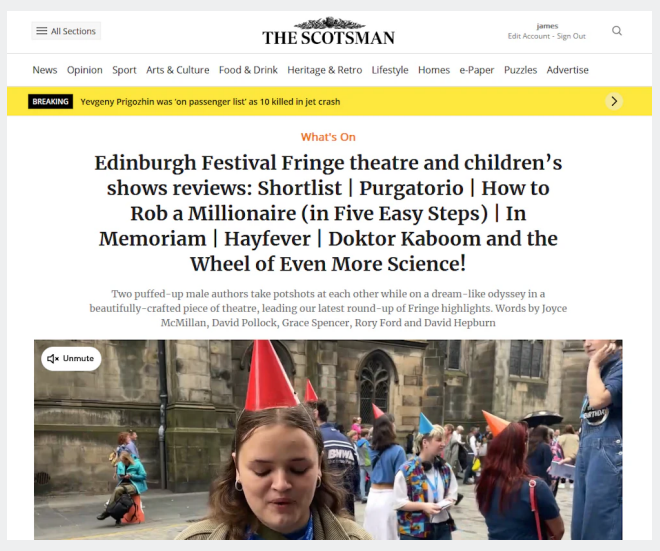
Task: Open the Prigozhin breaking news headline
Action: point(210,102)
